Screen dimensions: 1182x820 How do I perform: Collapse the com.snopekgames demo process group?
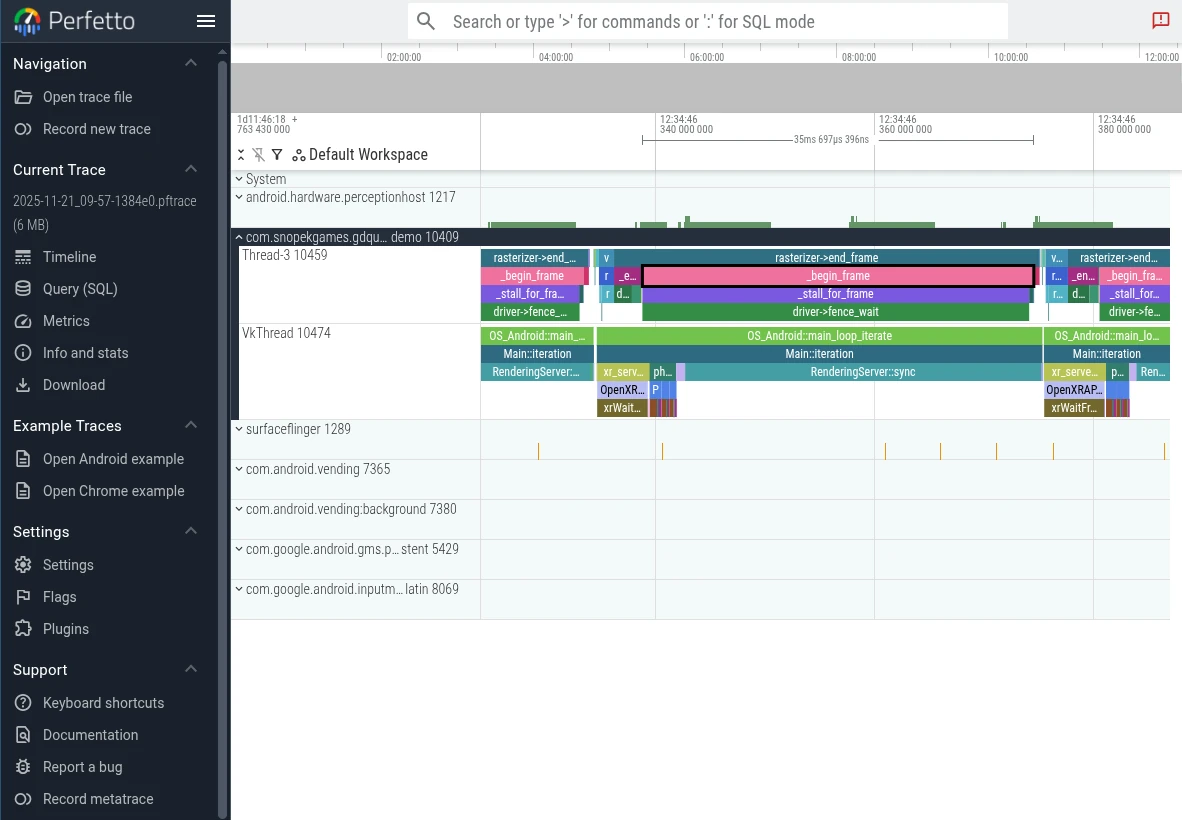239,237
